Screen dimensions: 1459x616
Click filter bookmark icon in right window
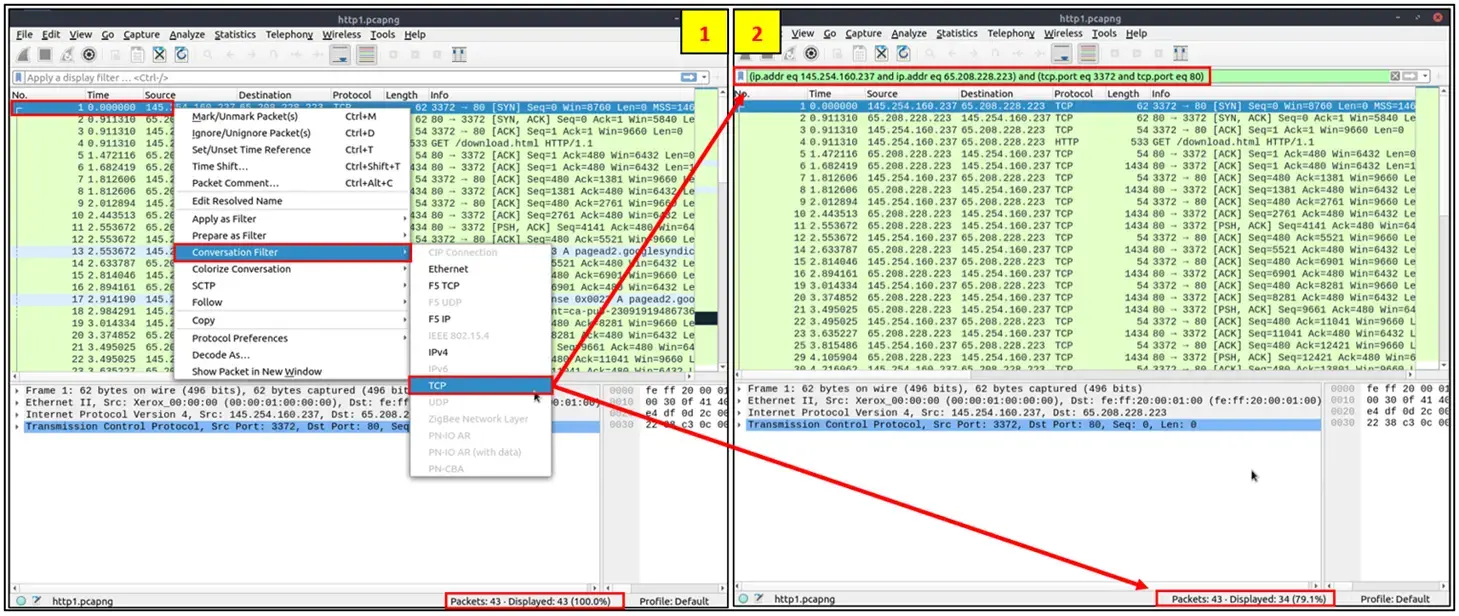[x=740, y=76]
